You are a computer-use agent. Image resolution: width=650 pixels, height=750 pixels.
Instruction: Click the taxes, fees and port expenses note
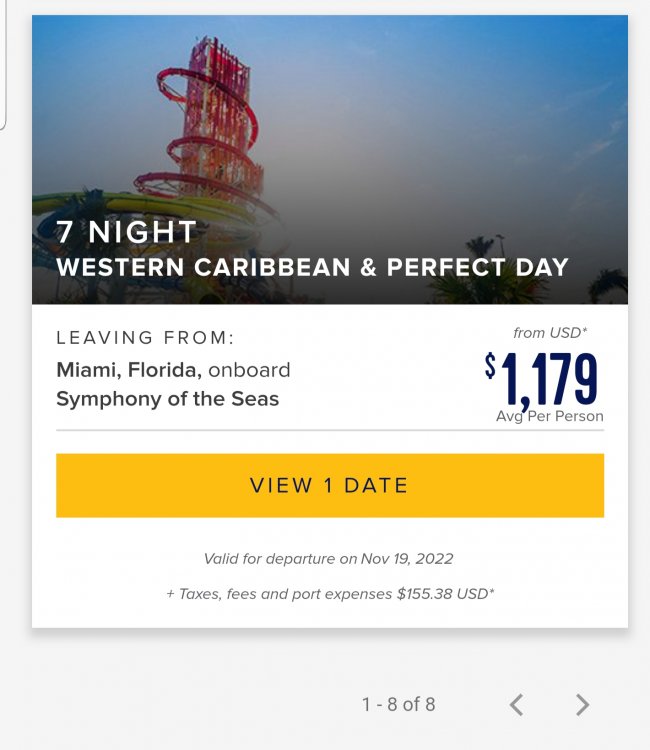pyautogui.click(x=330, y=594)
